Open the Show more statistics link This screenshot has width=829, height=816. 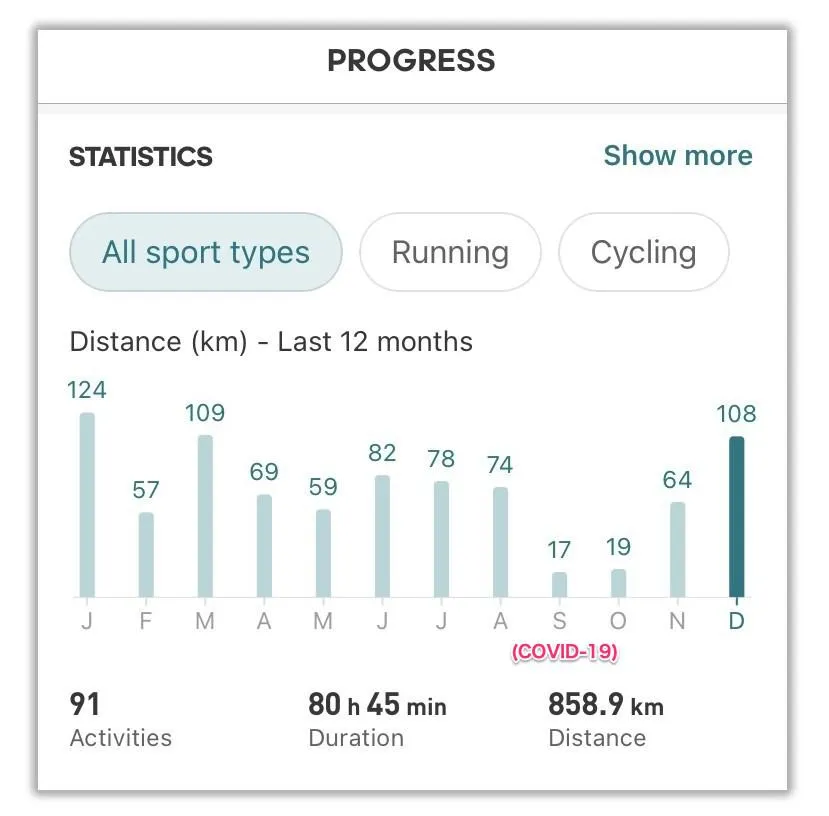677,156
